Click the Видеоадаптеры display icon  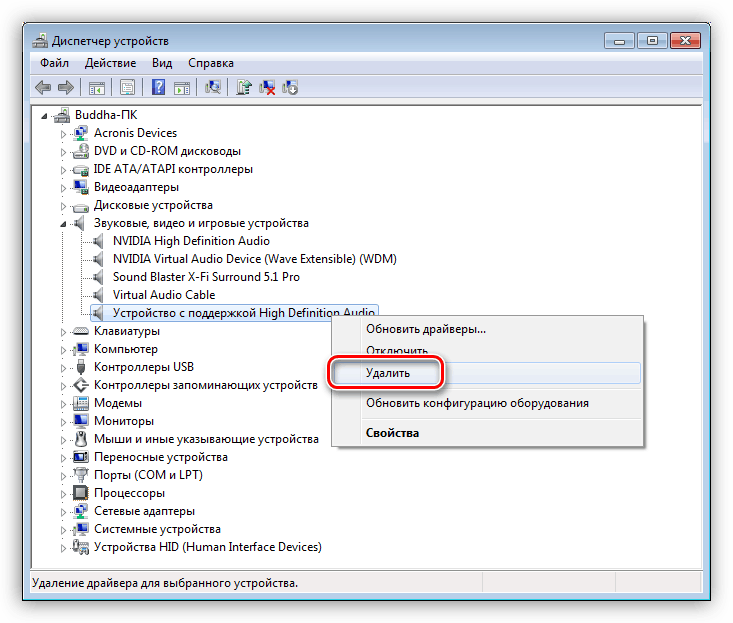click(81, 187)
